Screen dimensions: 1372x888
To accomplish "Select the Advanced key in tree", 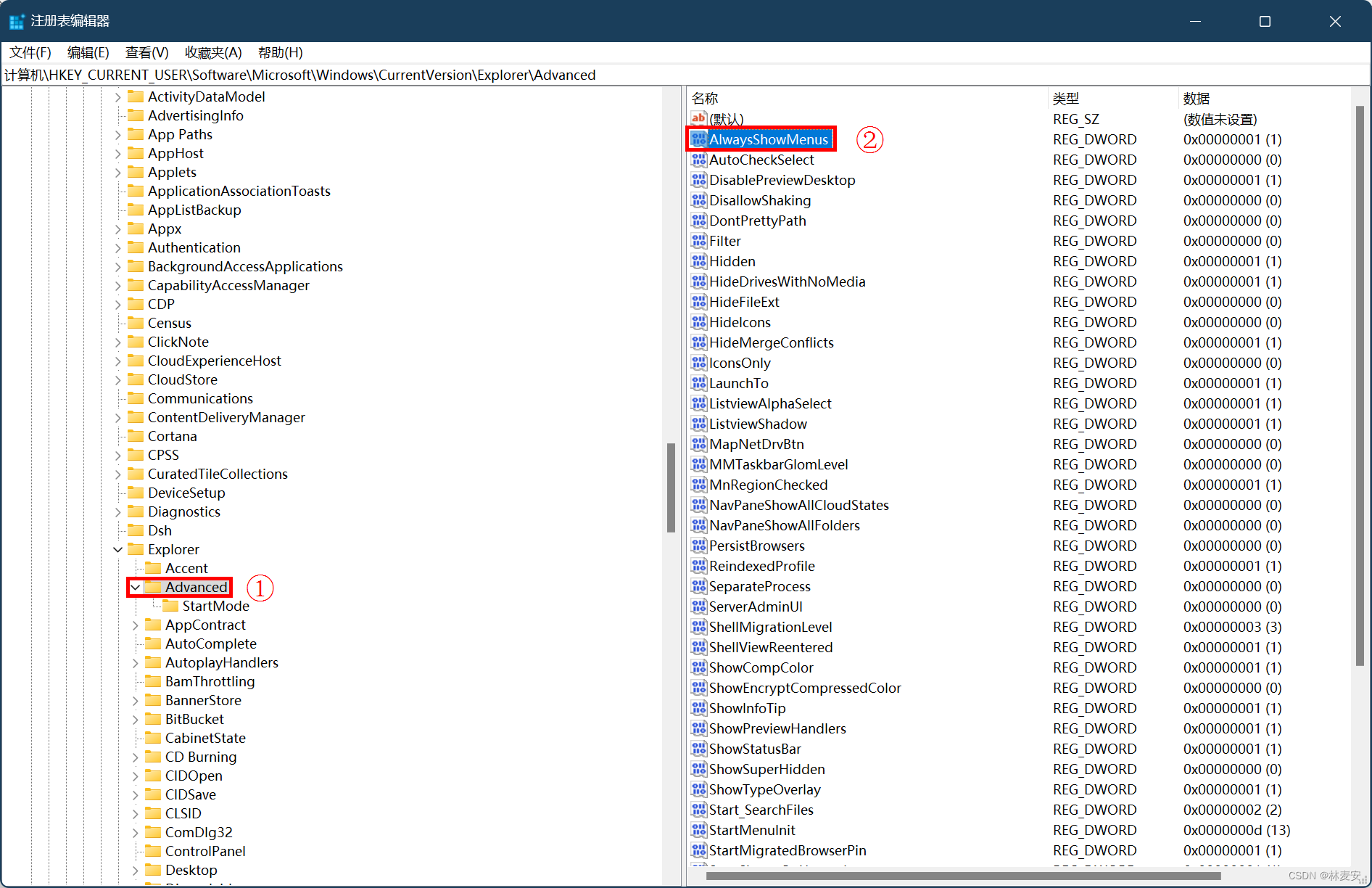I will coord(196,587).
